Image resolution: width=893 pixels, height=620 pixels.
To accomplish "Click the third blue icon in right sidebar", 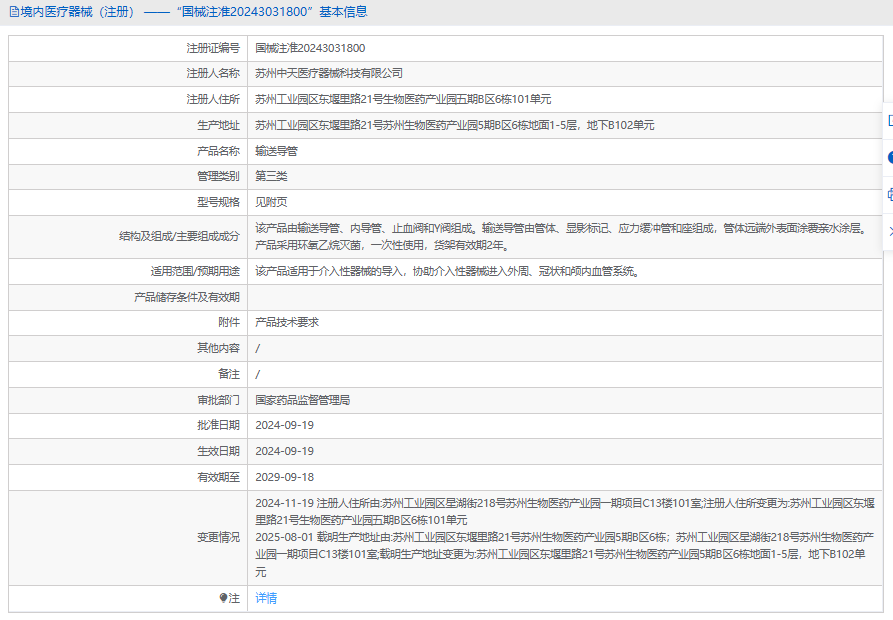I will click(x=888, y=194).
